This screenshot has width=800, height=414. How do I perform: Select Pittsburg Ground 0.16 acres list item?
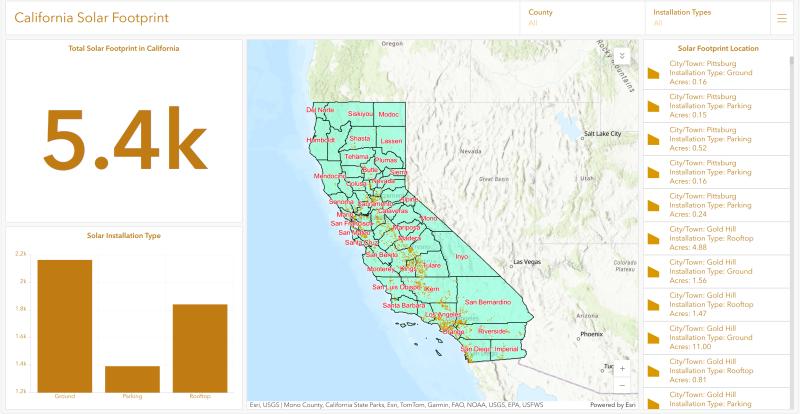tap(716, 73)
